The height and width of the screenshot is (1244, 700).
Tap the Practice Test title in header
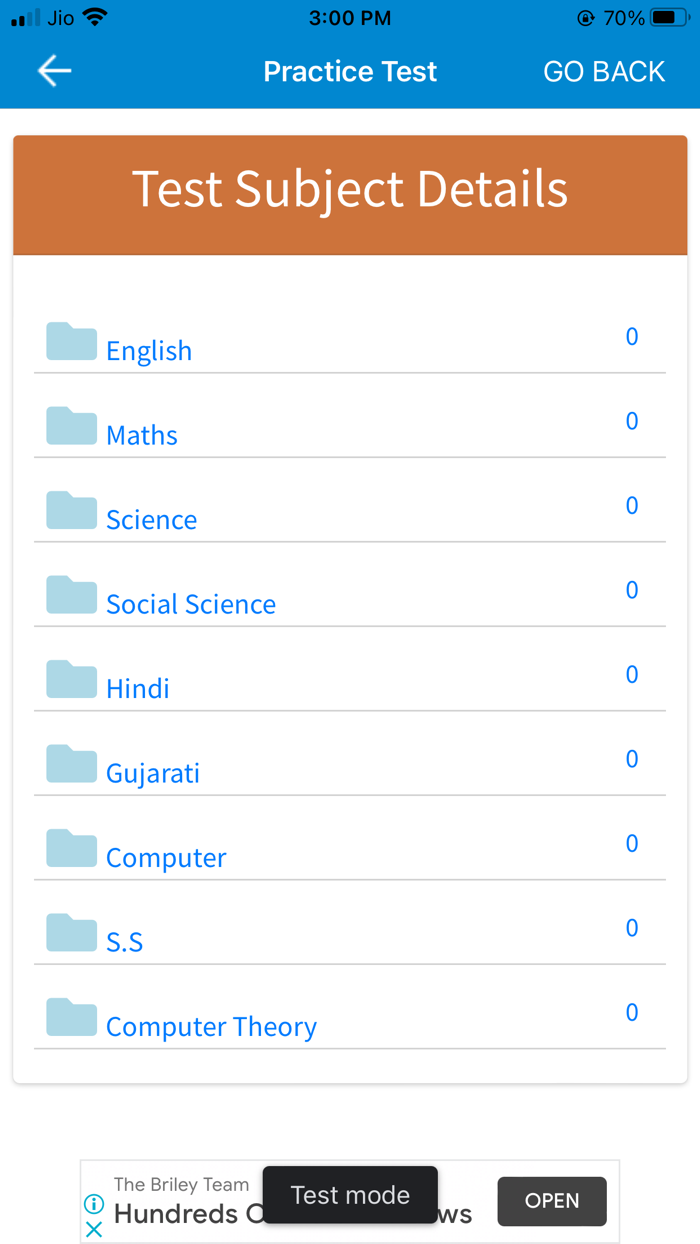pos(350,71)
